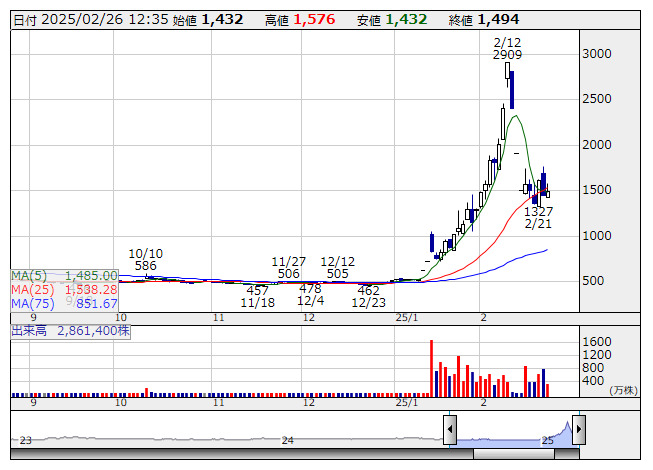Click the 11/18 low marker 457
This screenshot has height=470, width=653.
(x=257, y=290)
